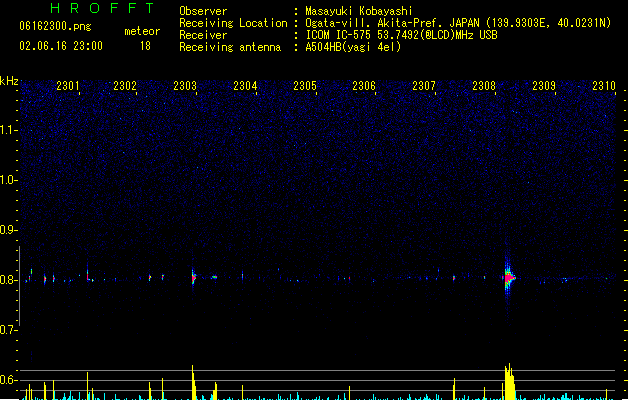Click the 'Receiving Location' label
The height and width of the screenshot is (400, 629).
(233, 23)
